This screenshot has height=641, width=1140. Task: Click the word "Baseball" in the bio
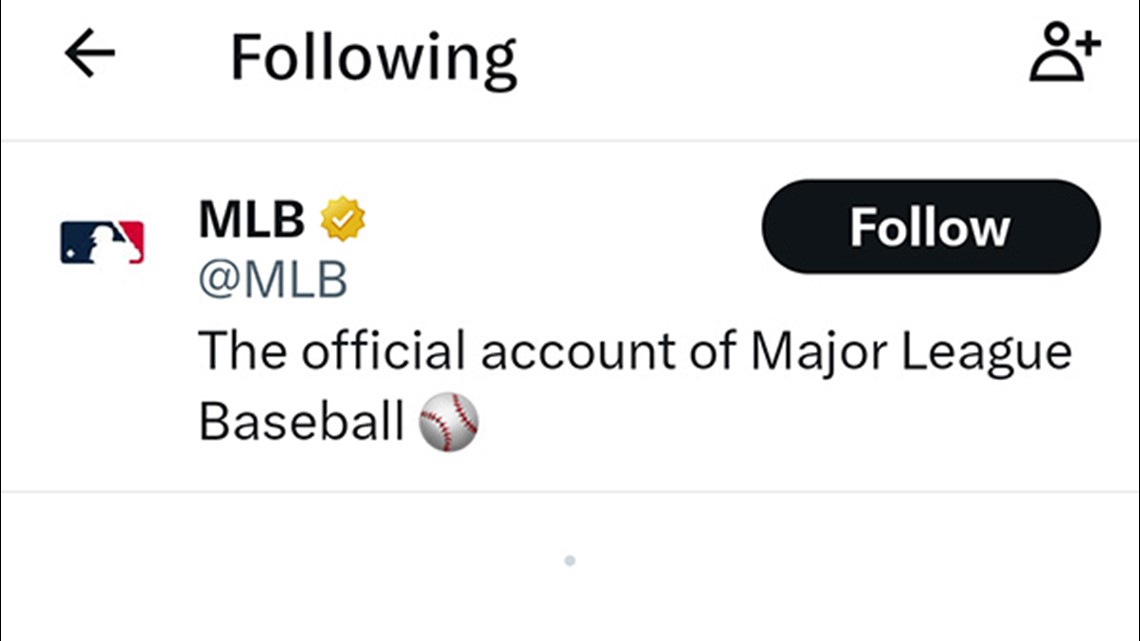click(301, 422)
